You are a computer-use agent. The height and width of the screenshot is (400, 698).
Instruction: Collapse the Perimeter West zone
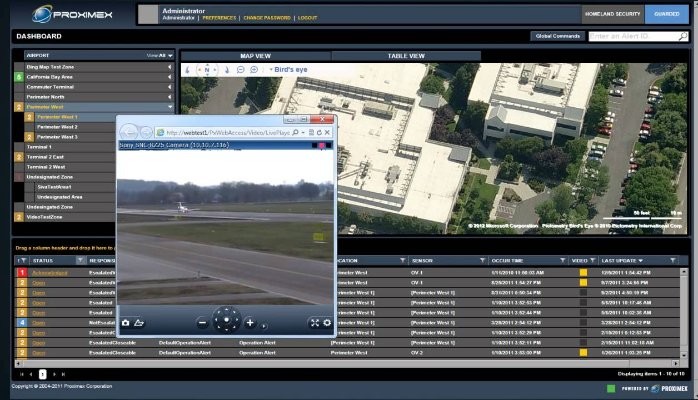pyautogui.click(x=170, y=106)
